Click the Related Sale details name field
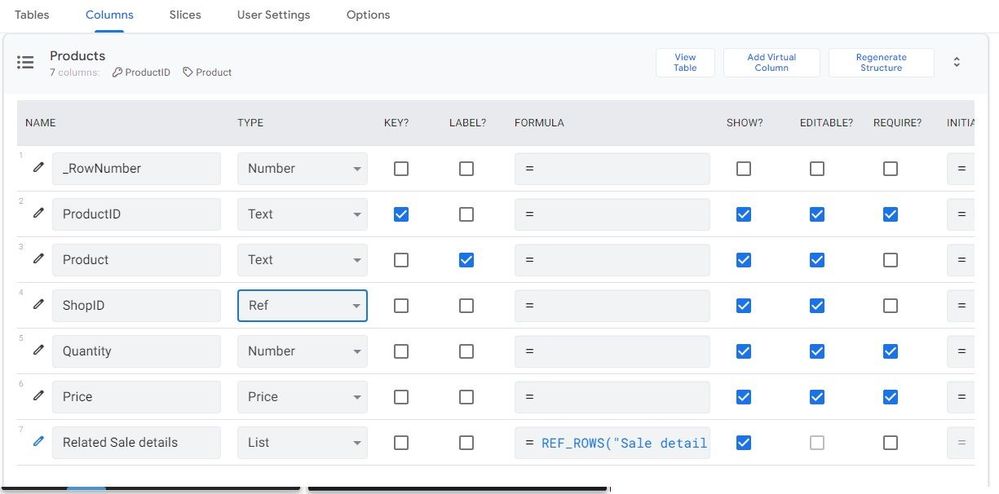This screenshot has width=999, height=494. tap(136, 442)
